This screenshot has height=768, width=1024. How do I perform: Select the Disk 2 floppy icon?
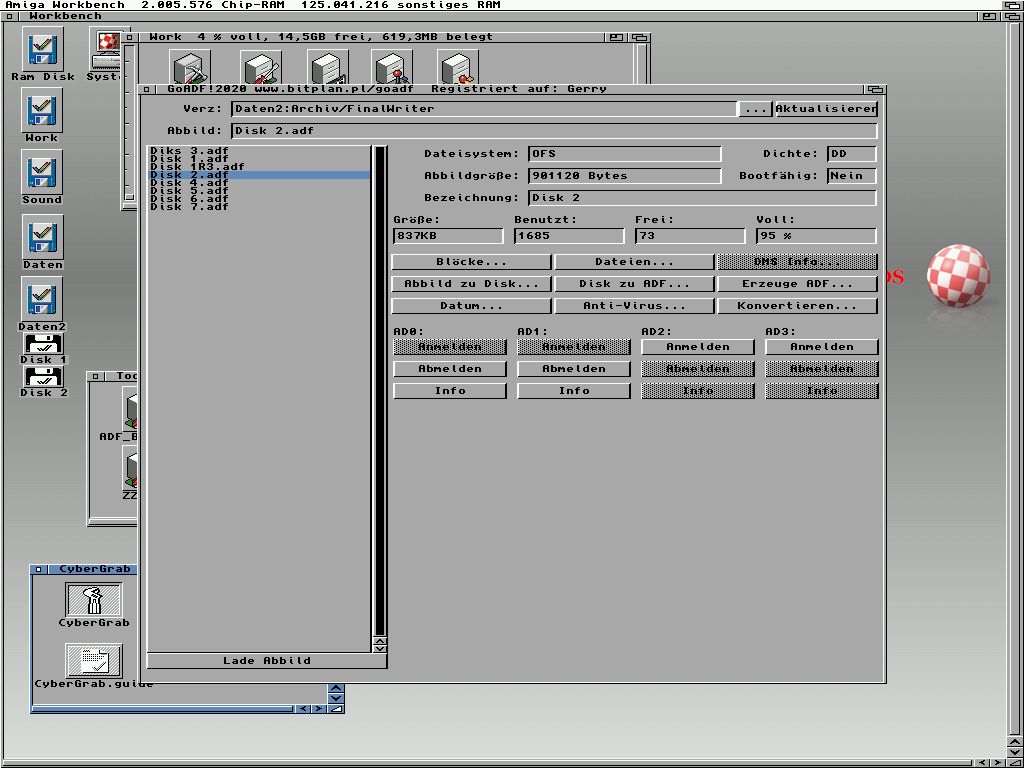point(44,377)
